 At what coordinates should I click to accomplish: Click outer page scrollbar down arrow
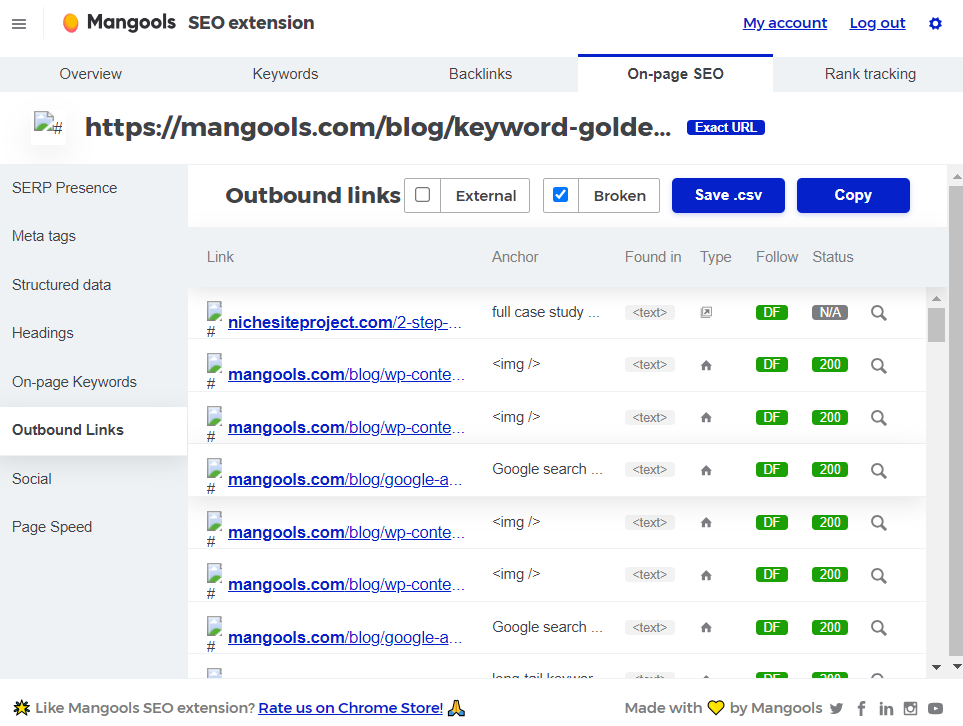pyautogui.click(x=956, y=666)
